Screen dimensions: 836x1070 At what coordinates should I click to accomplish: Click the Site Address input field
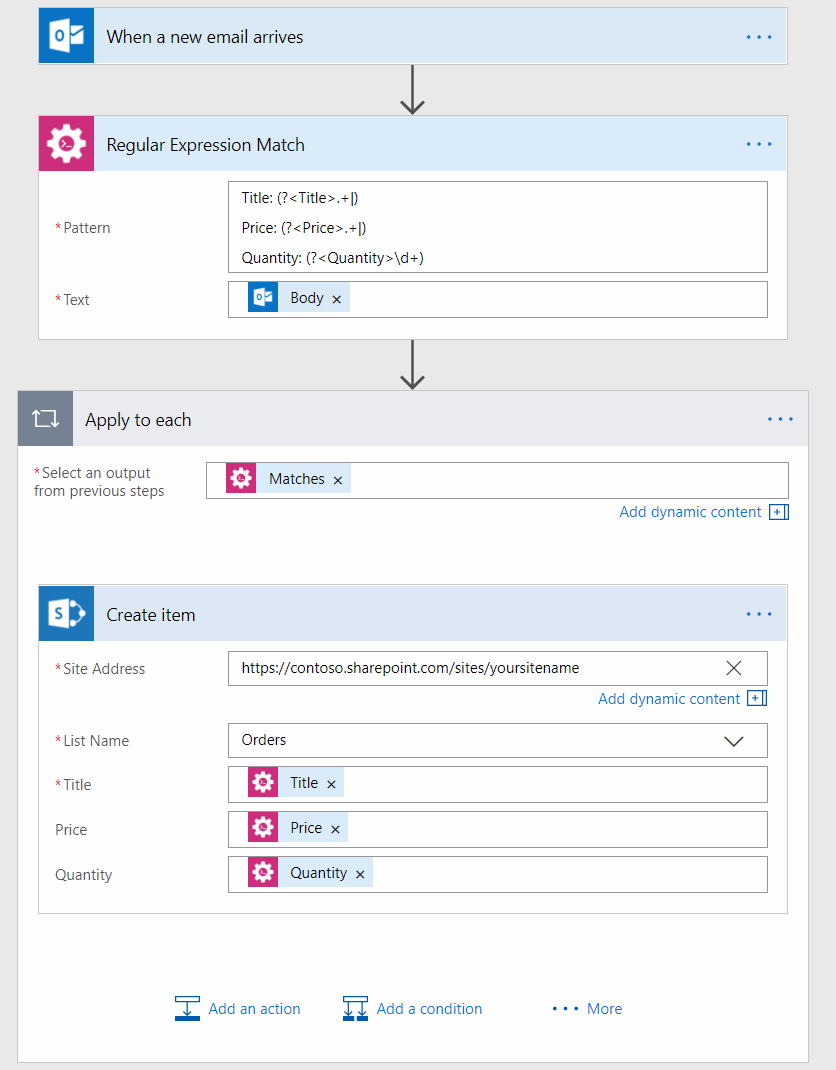[x=480, y=668]
